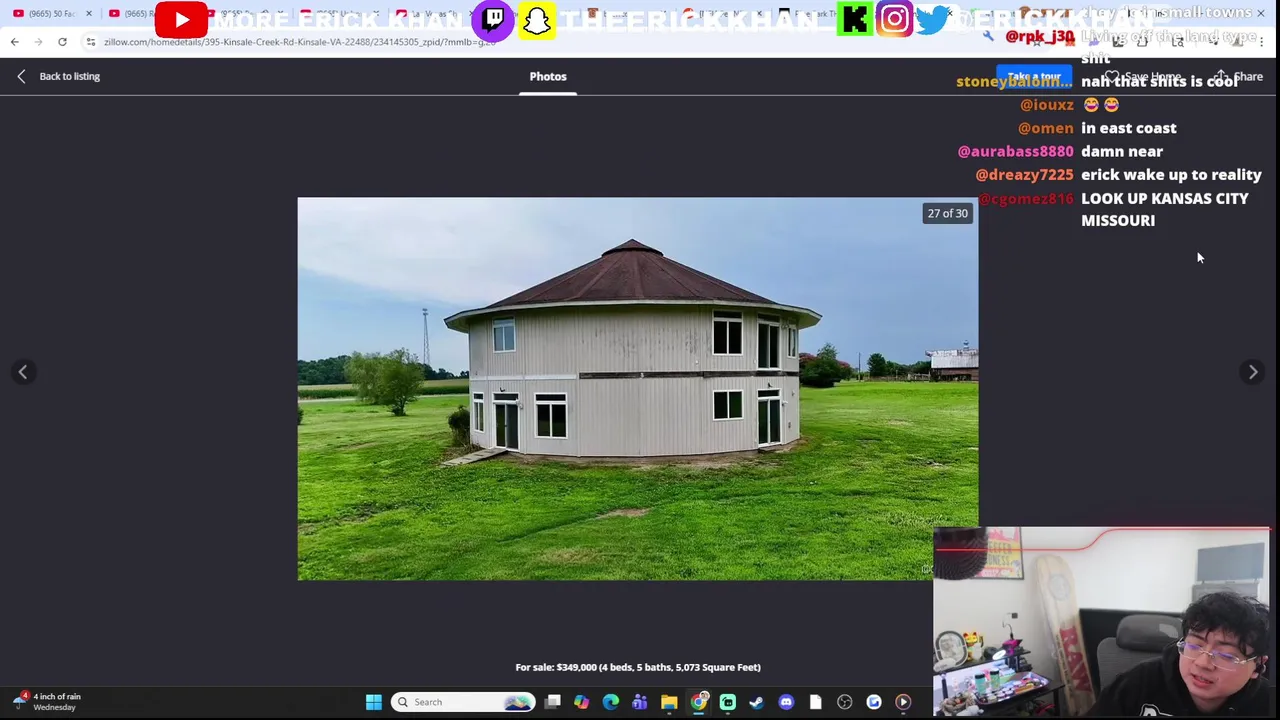The height and width of the screenshot is (720, 1280).
Task: Click the browser back arrow
Action: click(x=15, y=42)
